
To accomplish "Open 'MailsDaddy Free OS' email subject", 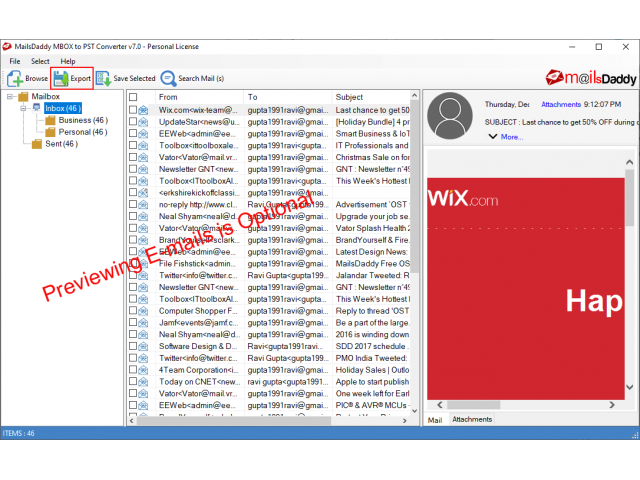I will (x=372, y=264).
